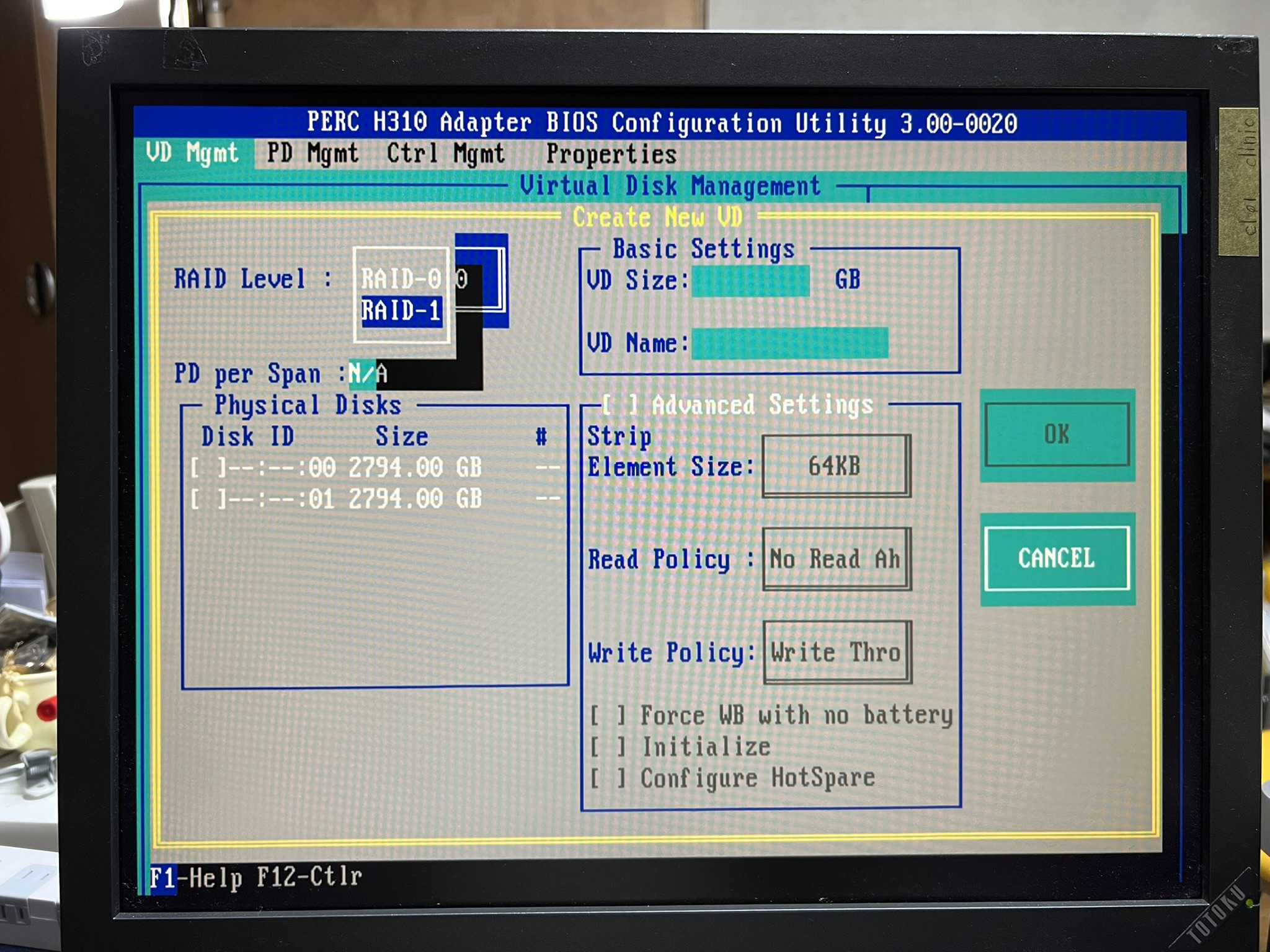Open the PD Mgmt tab
Viewport: 1270px width, 952px height.
tap(313, 153)
